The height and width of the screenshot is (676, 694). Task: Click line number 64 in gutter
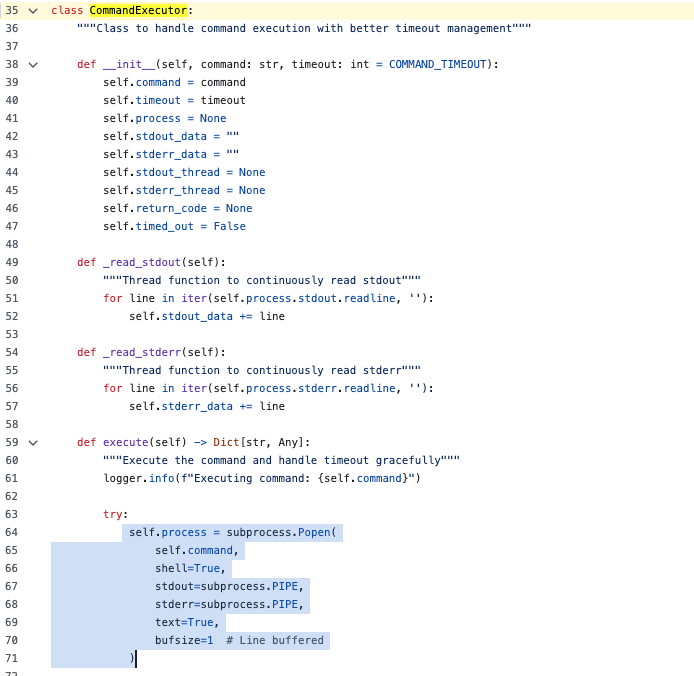pos(12,532)
